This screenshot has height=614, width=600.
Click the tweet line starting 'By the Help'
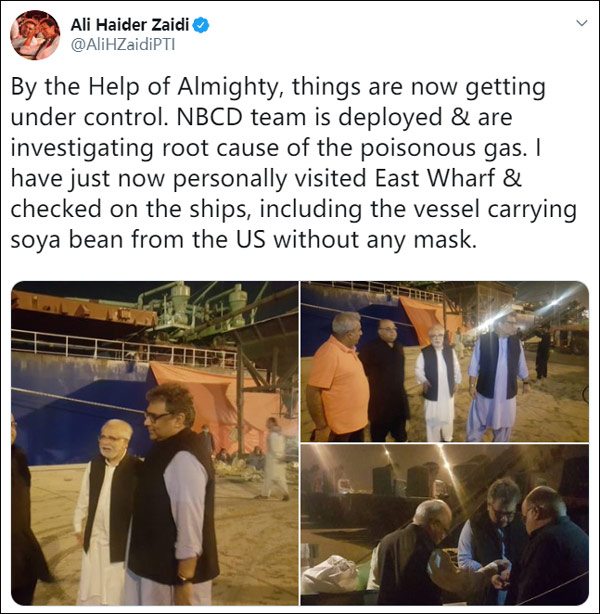pyautogui.click(x=278, y=87)
